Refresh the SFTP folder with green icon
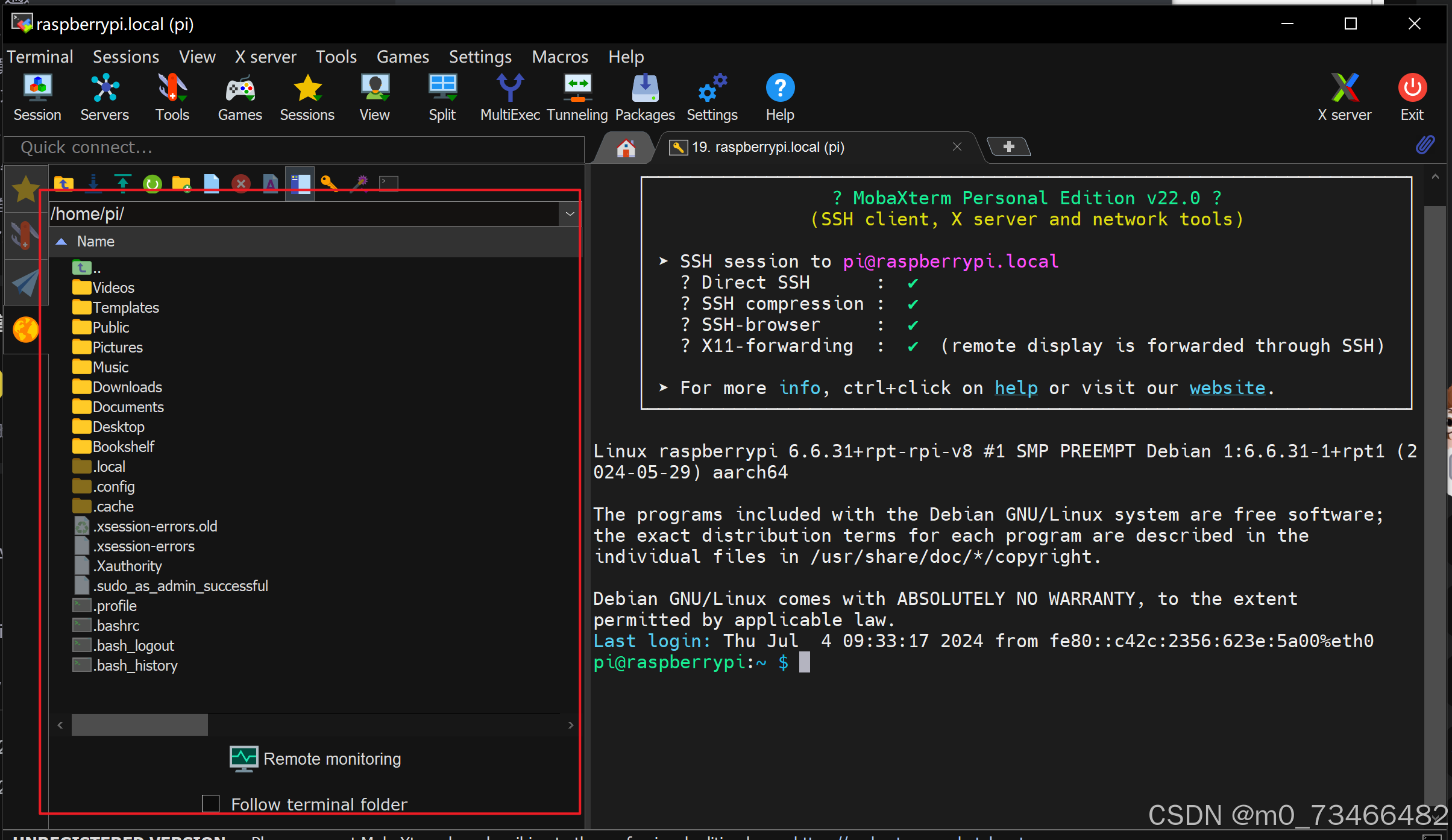 tap(152, 183)
